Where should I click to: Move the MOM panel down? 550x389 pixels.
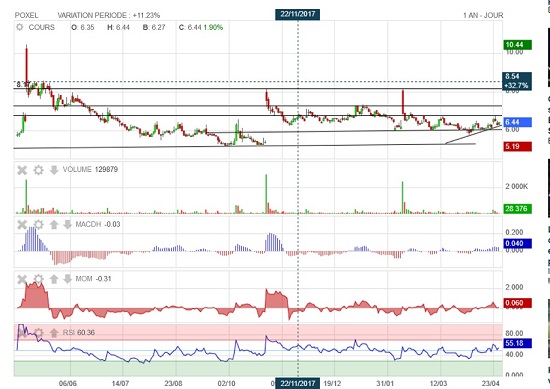67,279
